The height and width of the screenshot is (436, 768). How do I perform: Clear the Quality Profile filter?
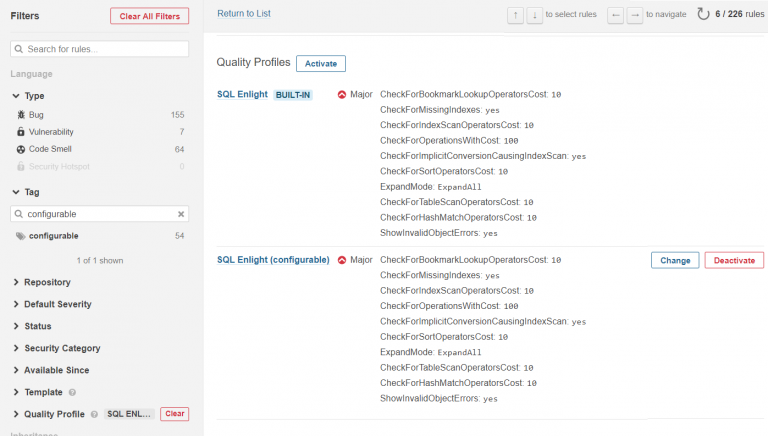tap(174, 414)
